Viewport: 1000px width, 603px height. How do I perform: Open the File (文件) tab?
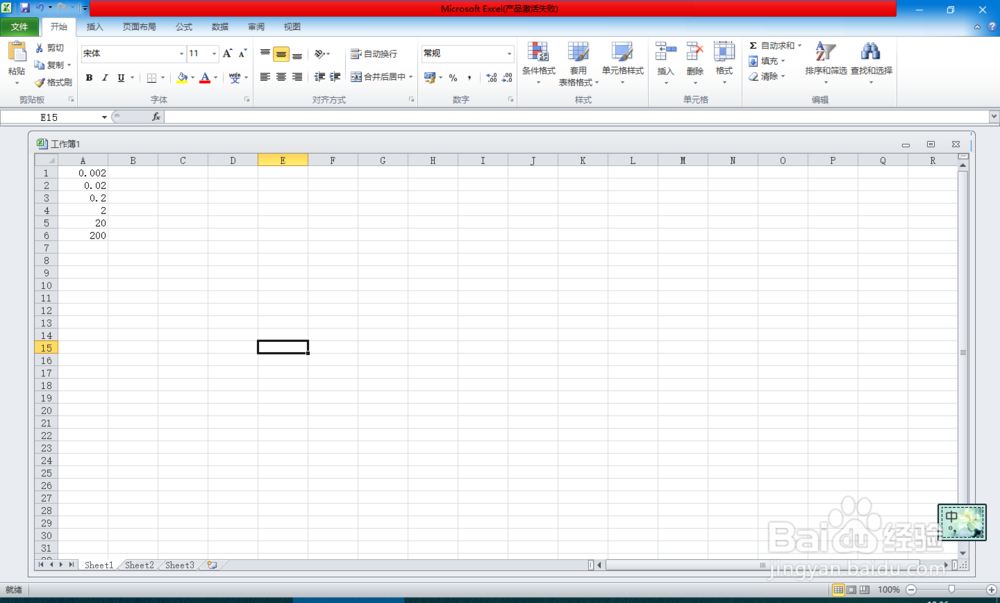tap(19, 27)
